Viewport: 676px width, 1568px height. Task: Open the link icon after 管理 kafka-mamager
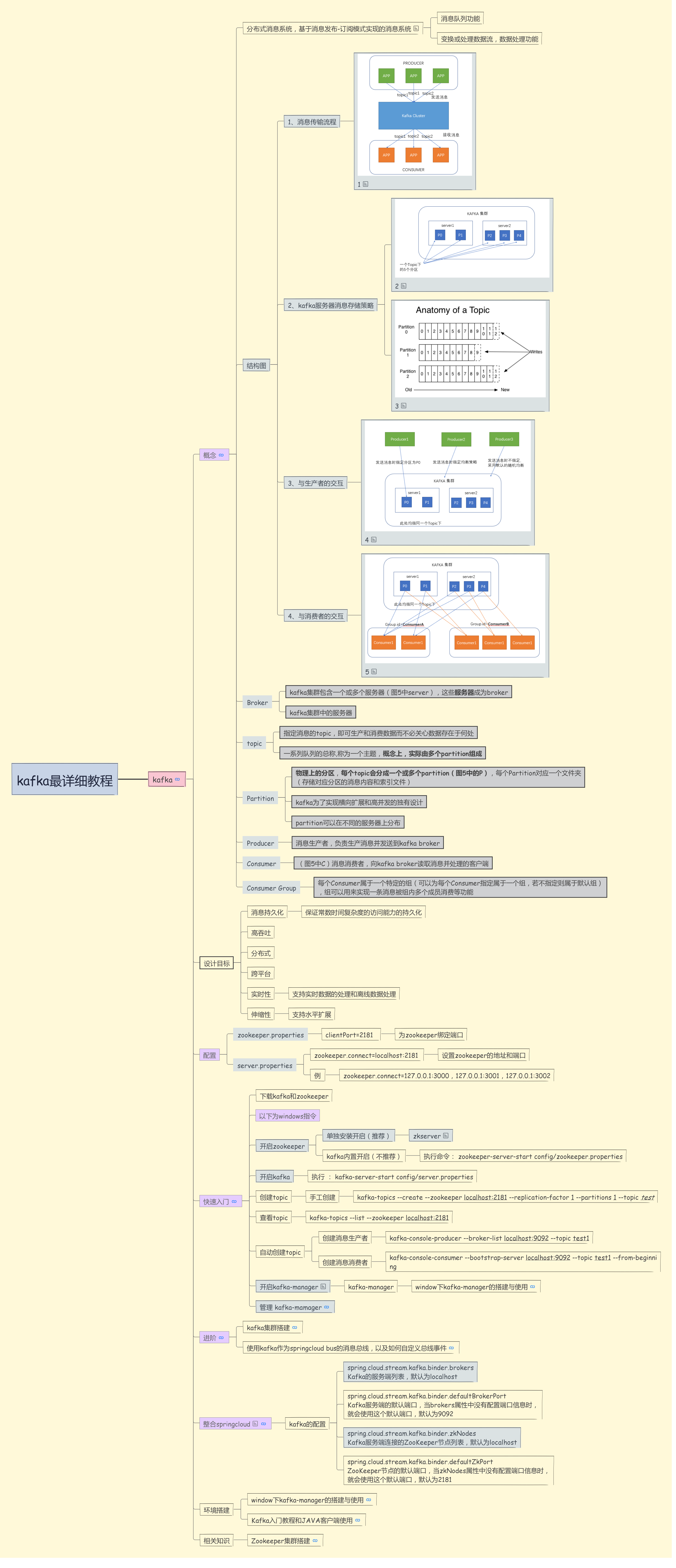point(328,1315)
